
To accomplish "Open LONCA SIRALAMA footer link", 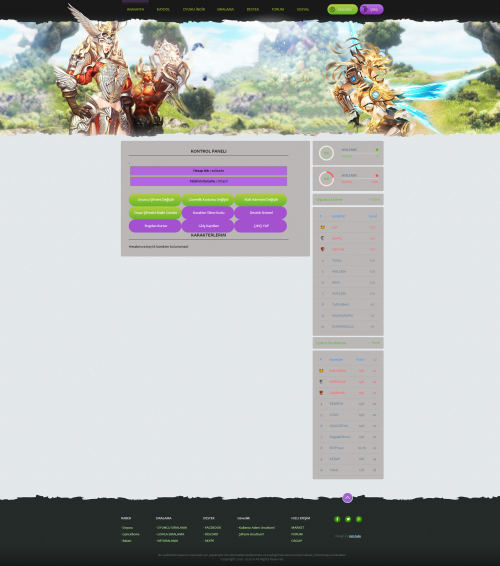I will (170, 534).
